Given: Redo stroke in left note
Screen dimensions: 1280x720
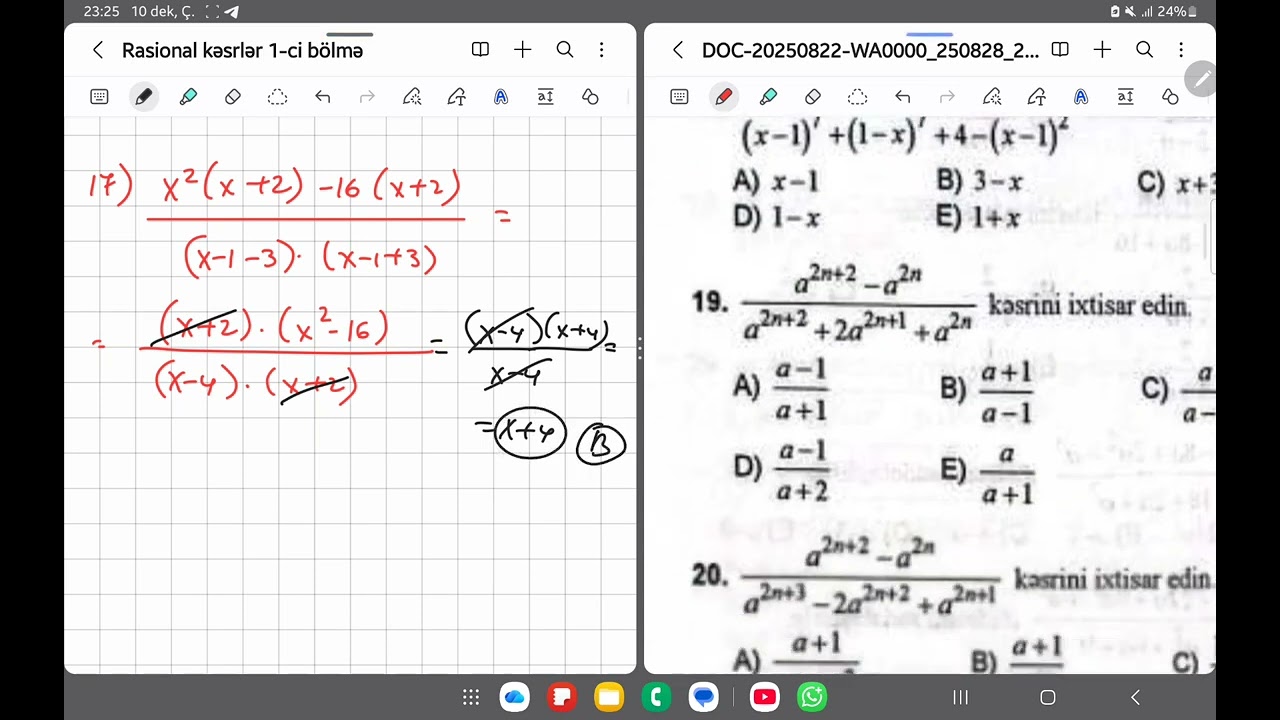Looking at the screenshot, I should click(x=367, y=97).
